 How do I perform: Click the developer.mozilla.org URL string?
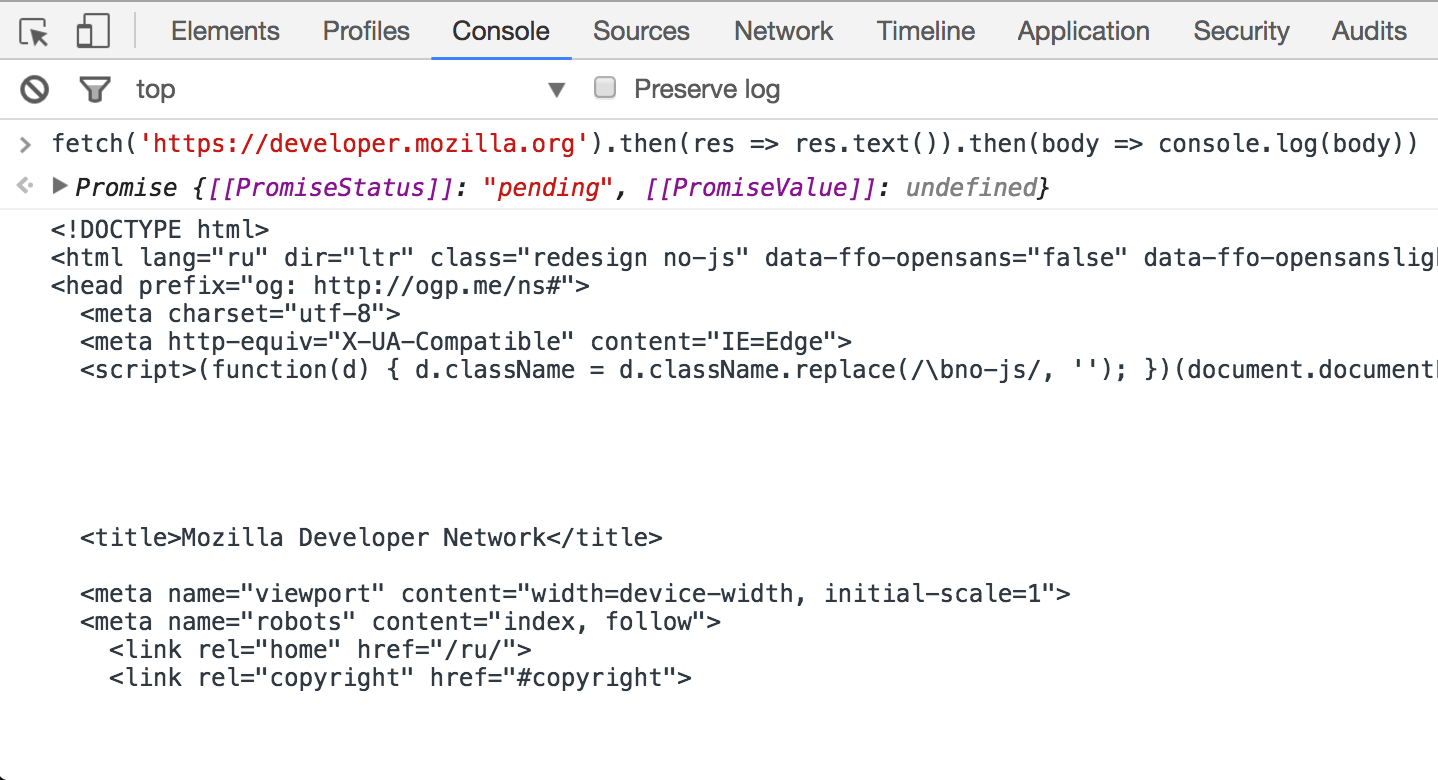pyautogui.click(x=364, y=144)
